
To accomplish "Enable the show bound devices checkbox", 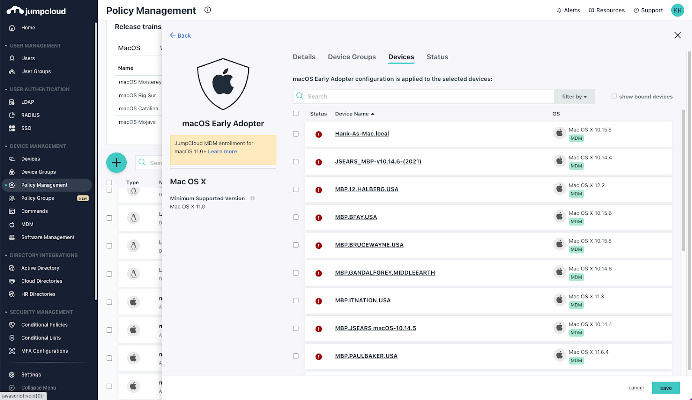I will [614, 96].
